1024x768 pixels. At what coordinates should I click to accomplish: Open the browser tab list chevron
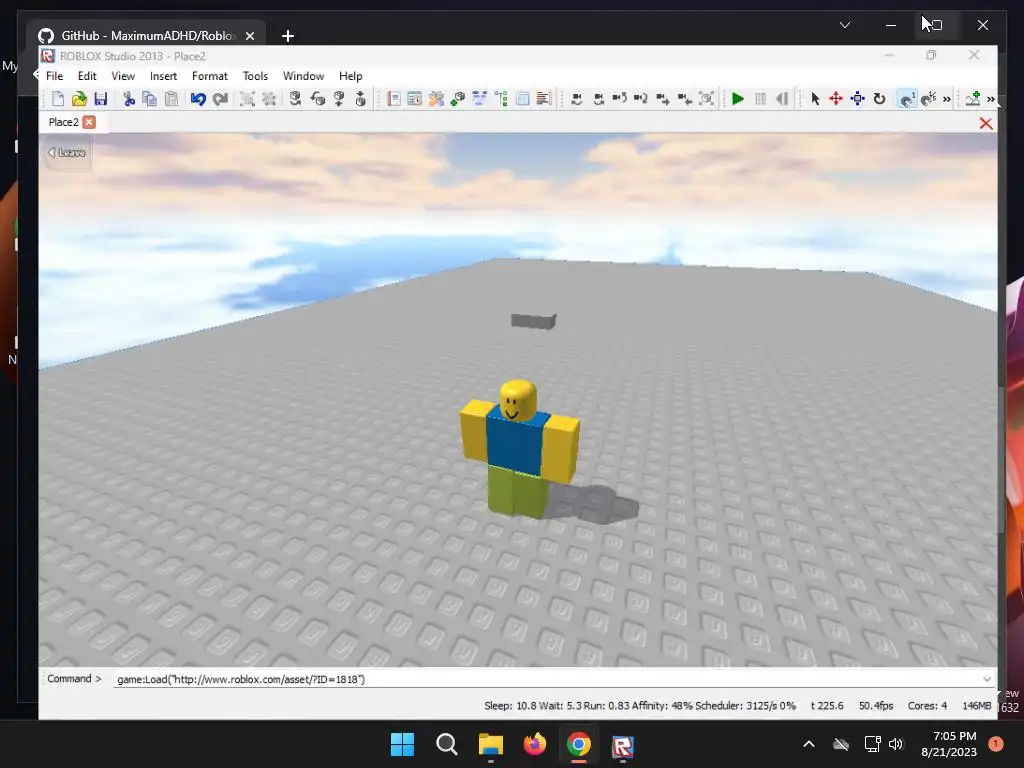click(x=844, y=25)
